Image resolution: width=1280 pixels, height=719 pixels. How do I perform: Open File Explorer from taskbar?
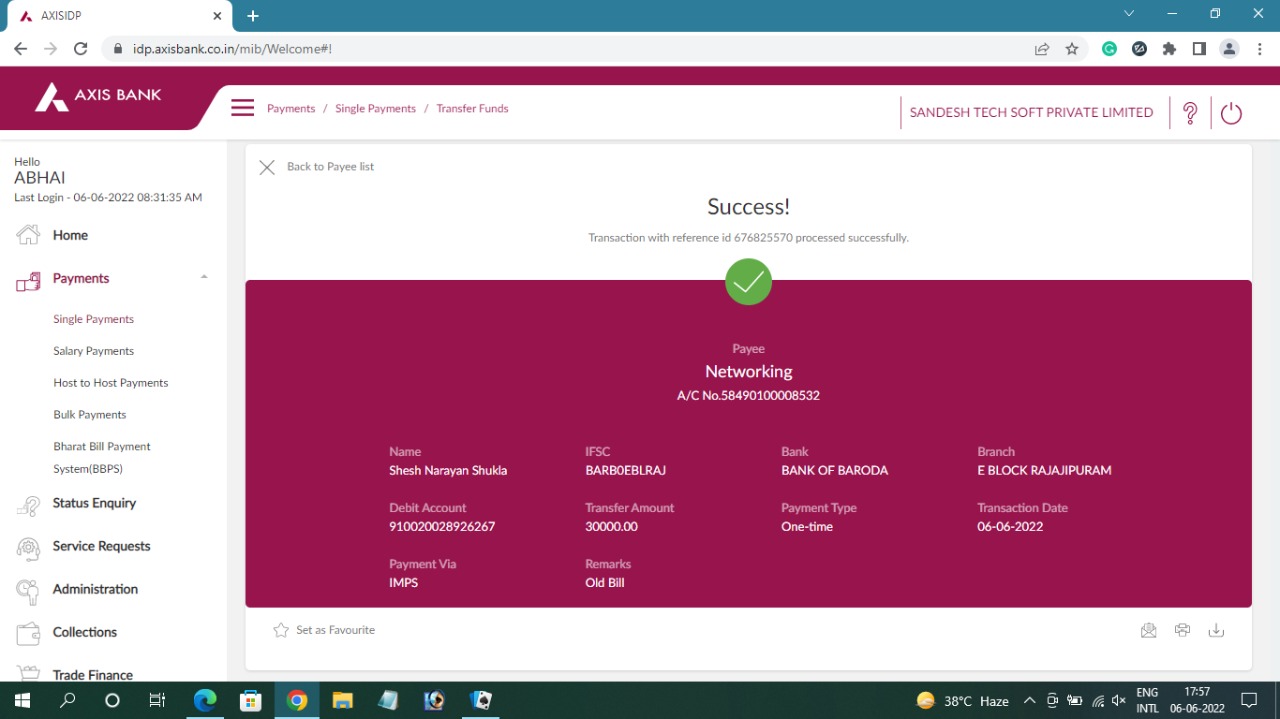343,700
